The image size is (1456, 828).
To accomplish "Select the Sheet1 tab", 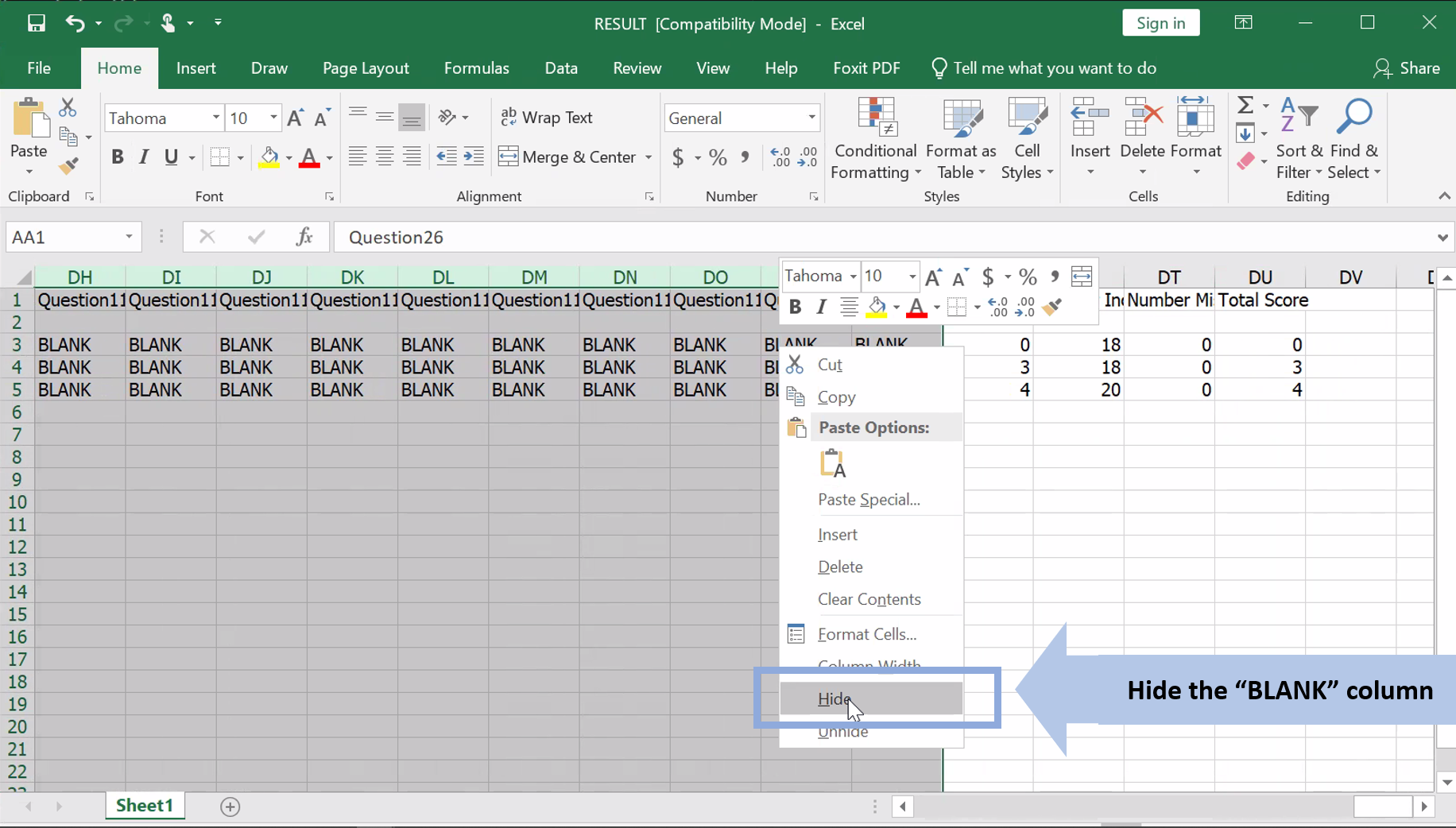I will tap(145, 806).
